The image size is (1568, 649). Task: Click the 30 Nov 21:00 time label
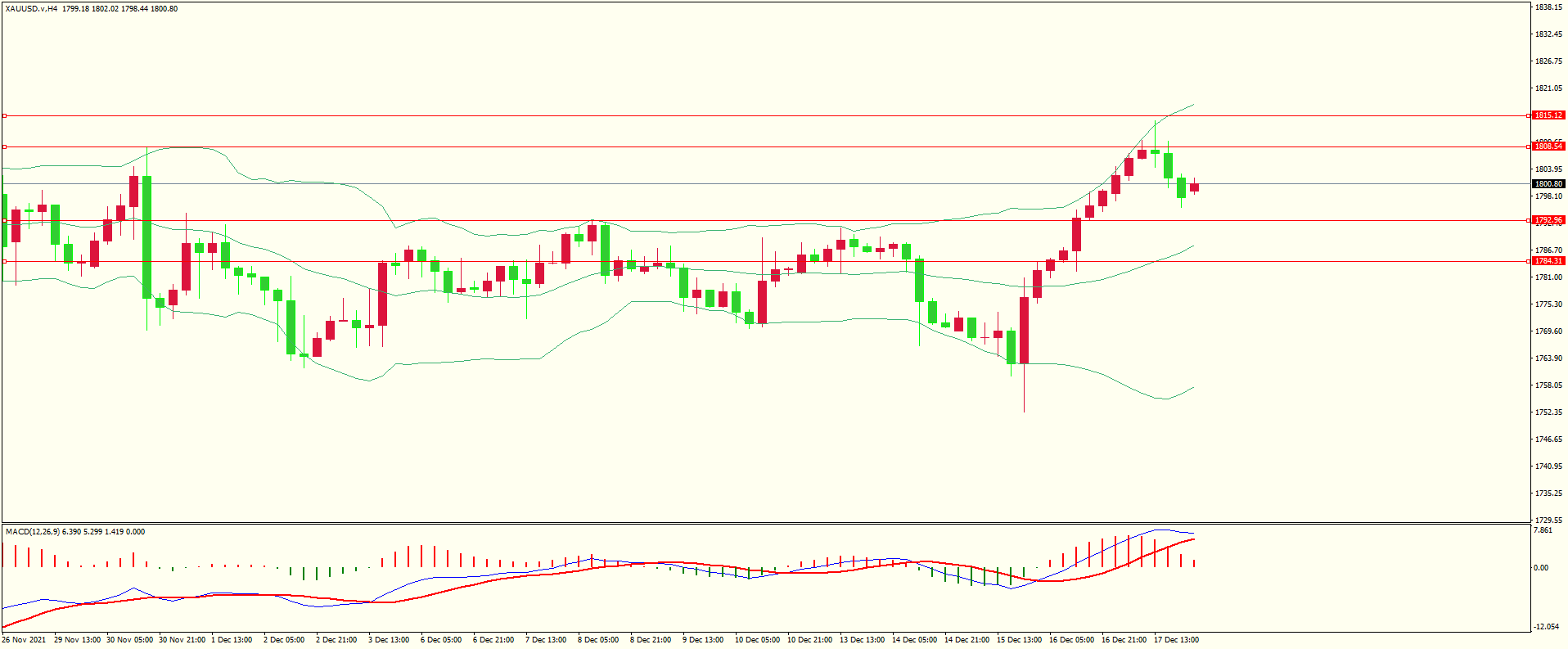click(182, 640)
